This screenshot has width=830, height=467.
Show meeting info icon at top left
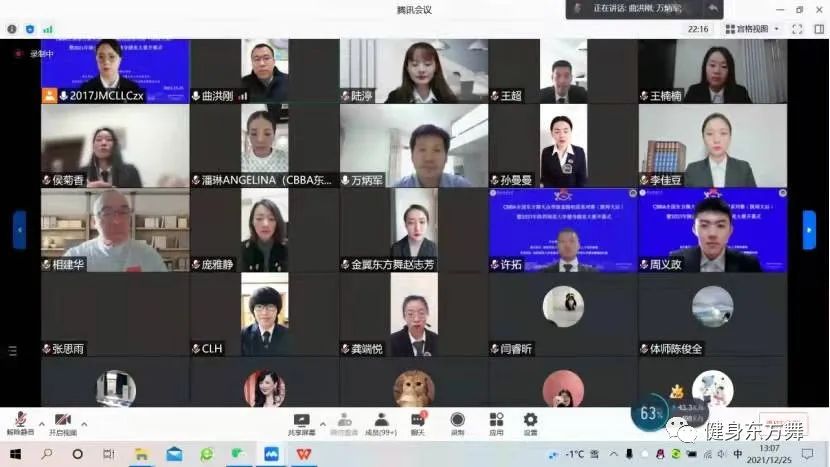point(12,29)
